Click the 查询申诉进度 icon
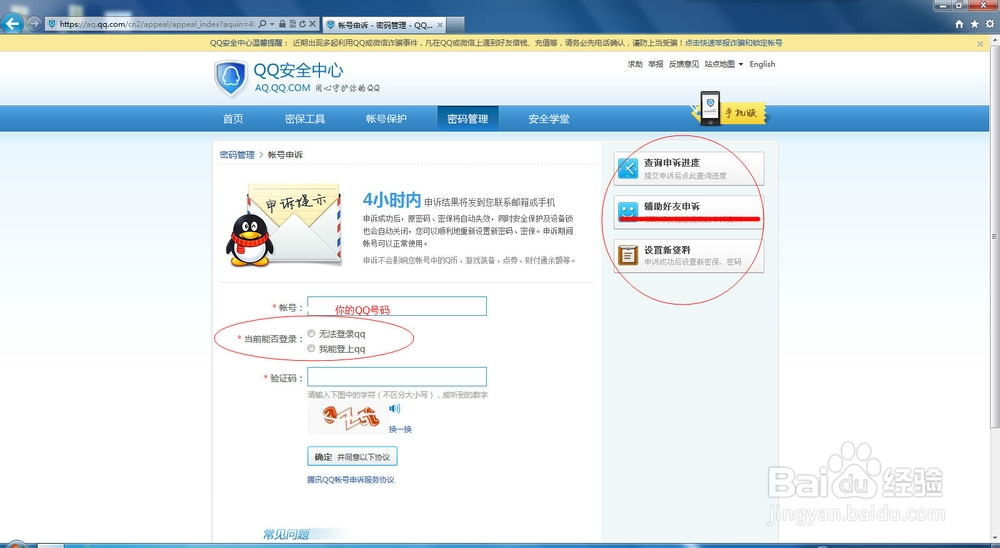The height and width of the screenshot is (548, 1000). click(x=628, y=168)
